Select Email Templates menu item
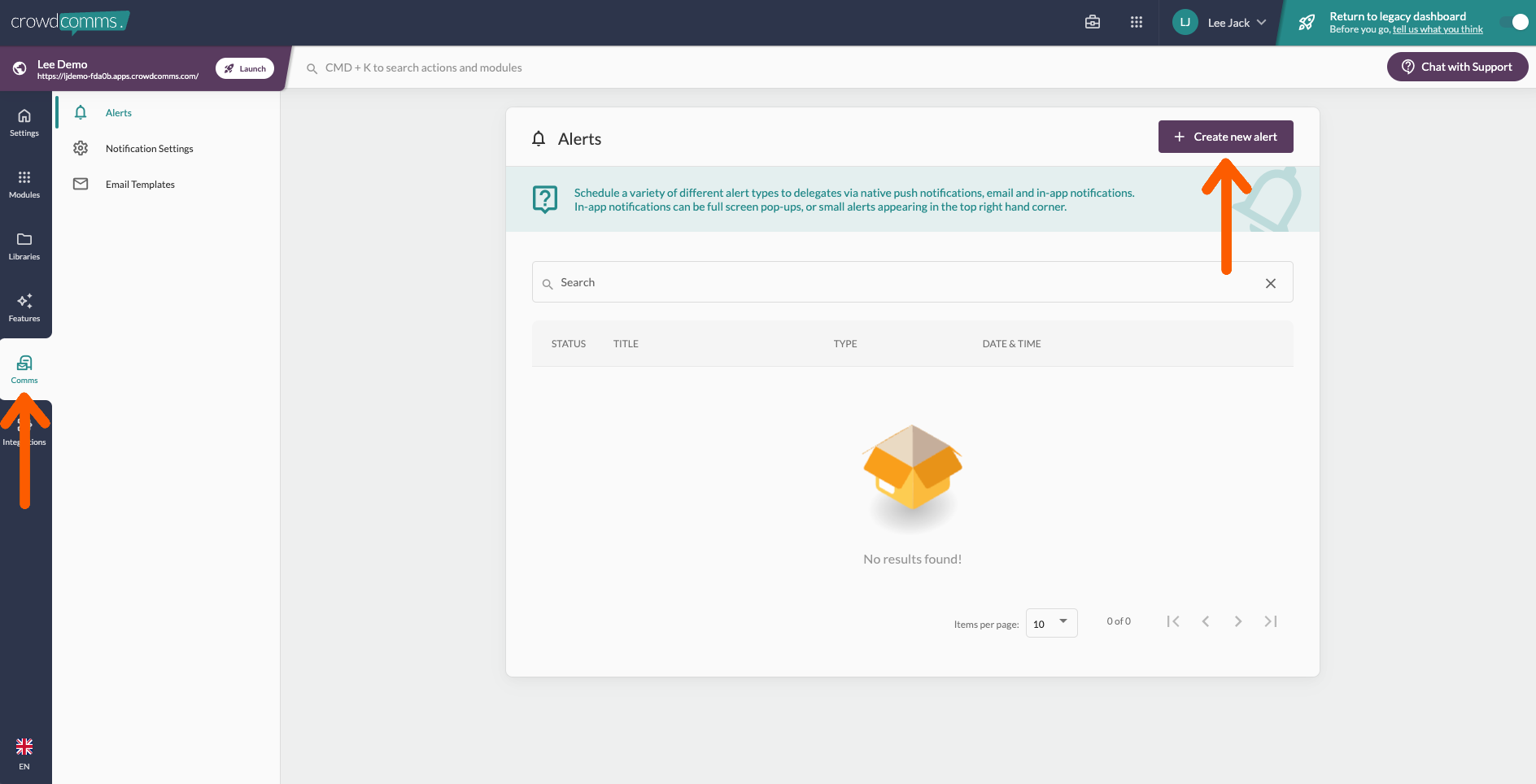Viewport: 1536px width, 784px height. pos(140,185)
